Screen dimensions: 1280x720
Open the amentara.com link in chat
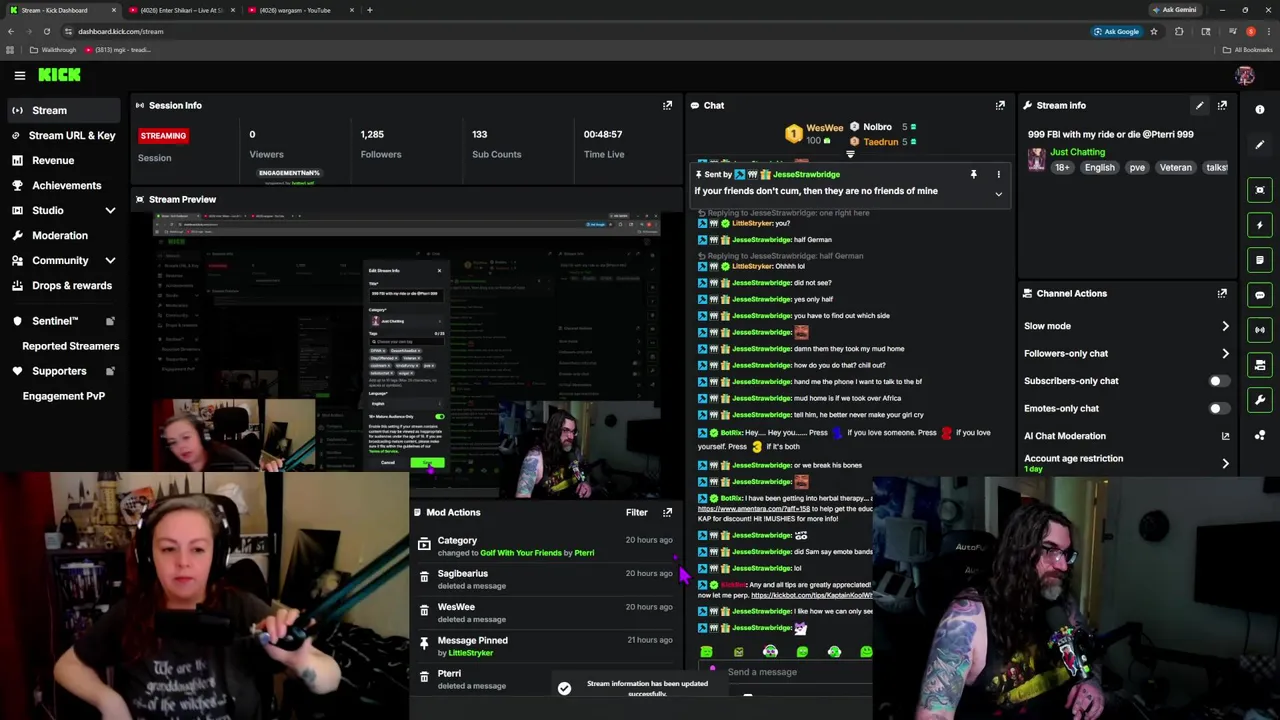tap(754, 509)
